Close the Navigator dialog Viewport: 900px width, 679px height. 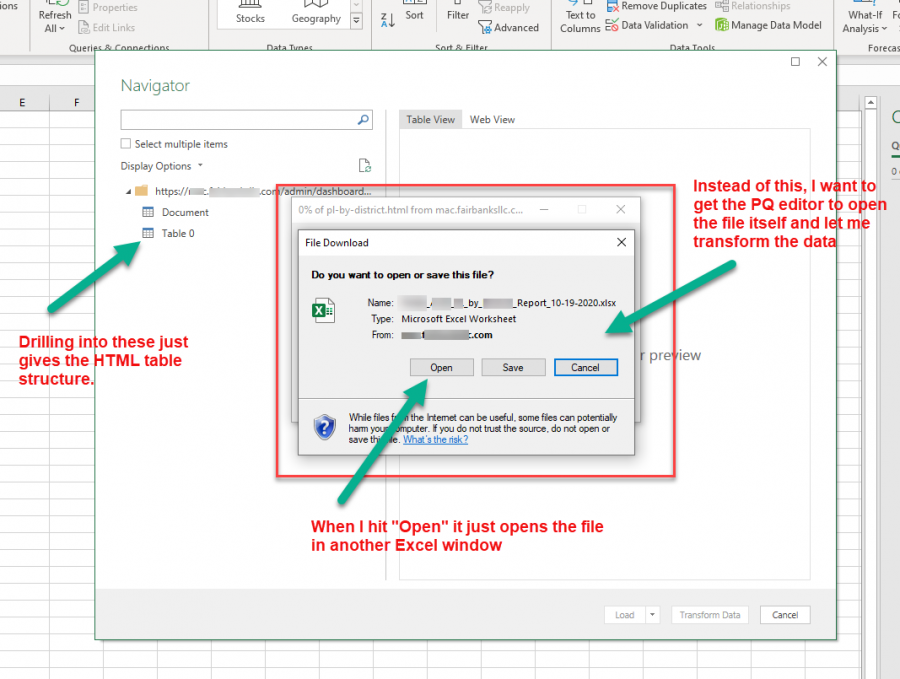point(822,61)
